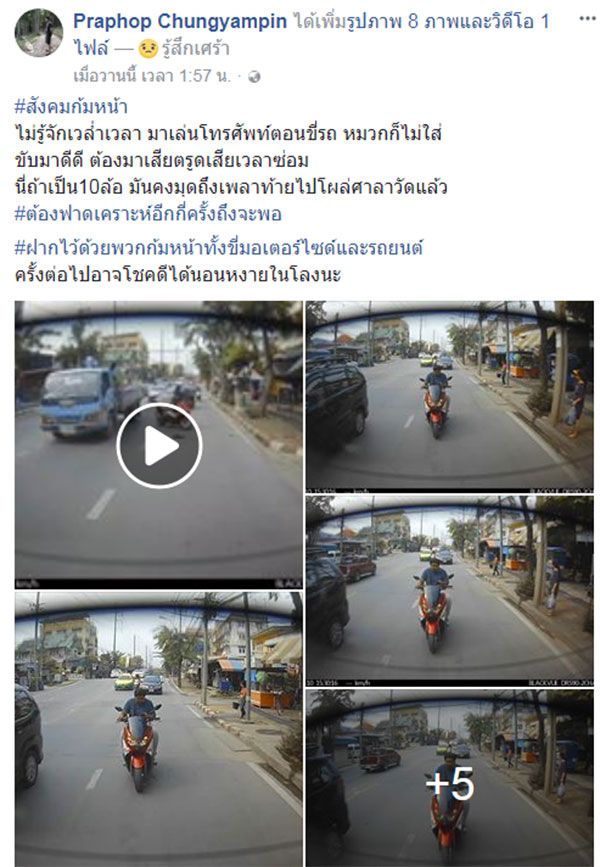Open the hashtag #ฝากไว้ด้วยพวกก้มหน้าทั้งขี่มอเตอร์ไซด์และรถยนต์

pyautogui.click(x=218, y=248)
